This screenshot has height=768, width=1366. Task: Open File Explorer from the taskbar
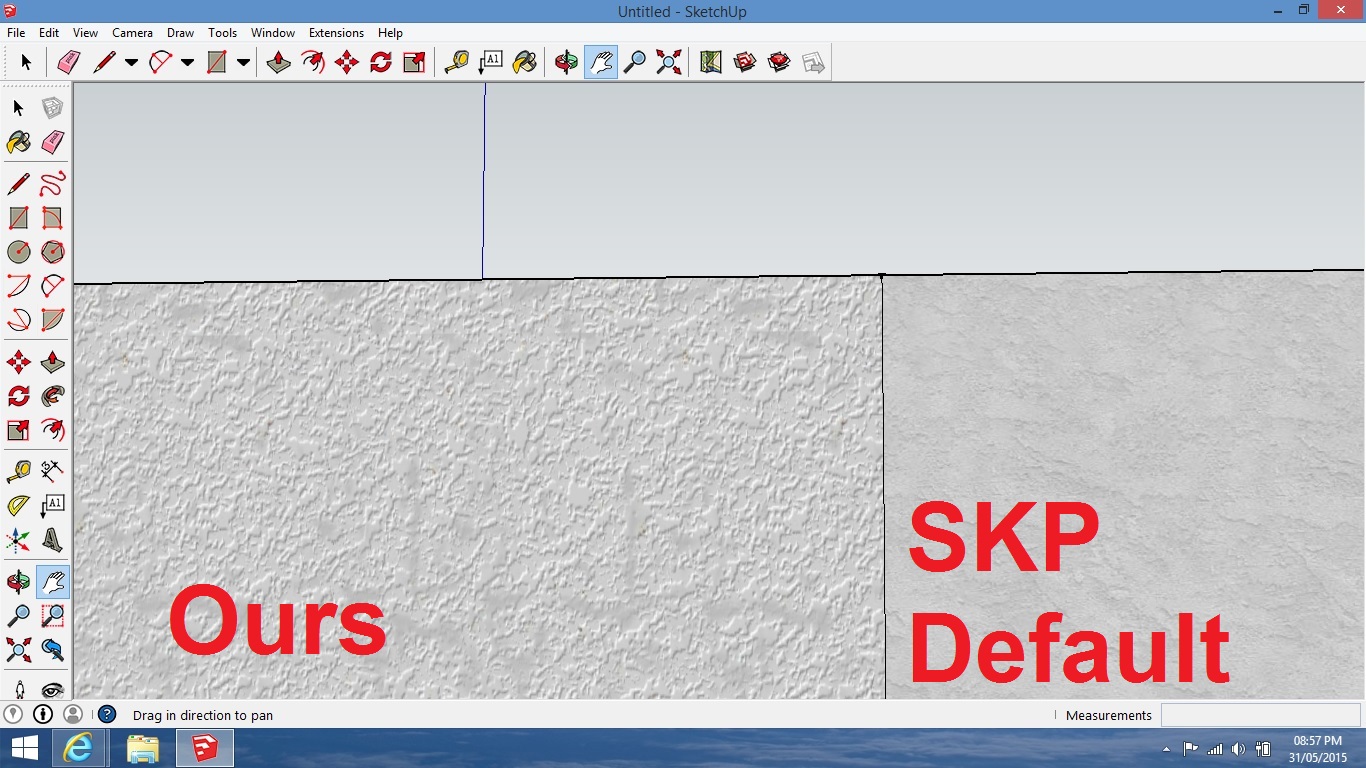pos(142,748)
